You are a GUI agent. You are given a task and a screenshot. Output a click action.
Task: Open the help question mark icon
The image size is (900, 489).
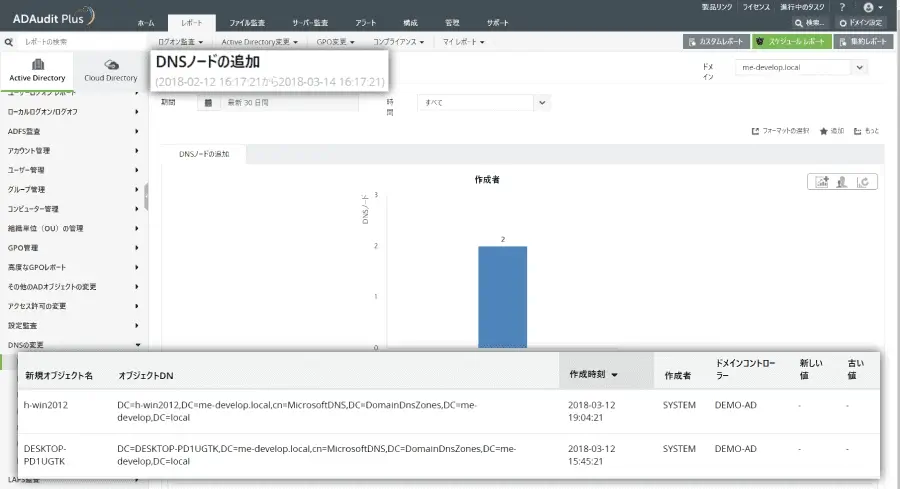point(842,7)
